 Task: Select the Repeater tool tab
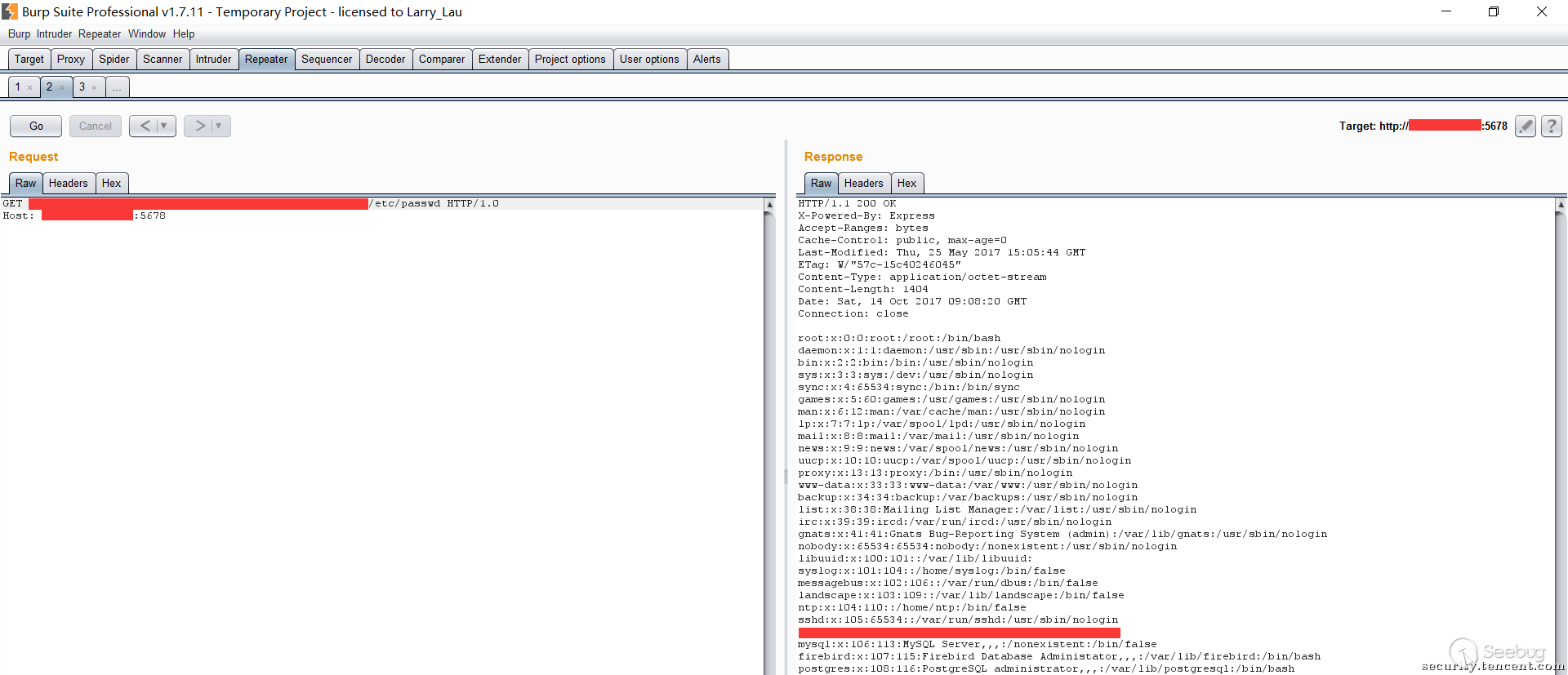click(266, 59)
